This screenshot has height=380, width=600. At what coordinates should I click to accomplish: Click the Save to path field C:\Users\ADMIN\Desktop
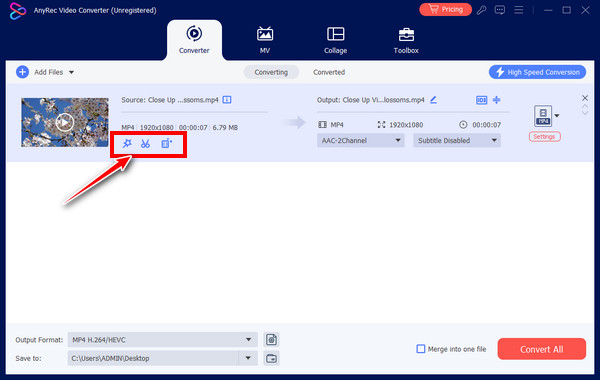click(x=153, y=358)
